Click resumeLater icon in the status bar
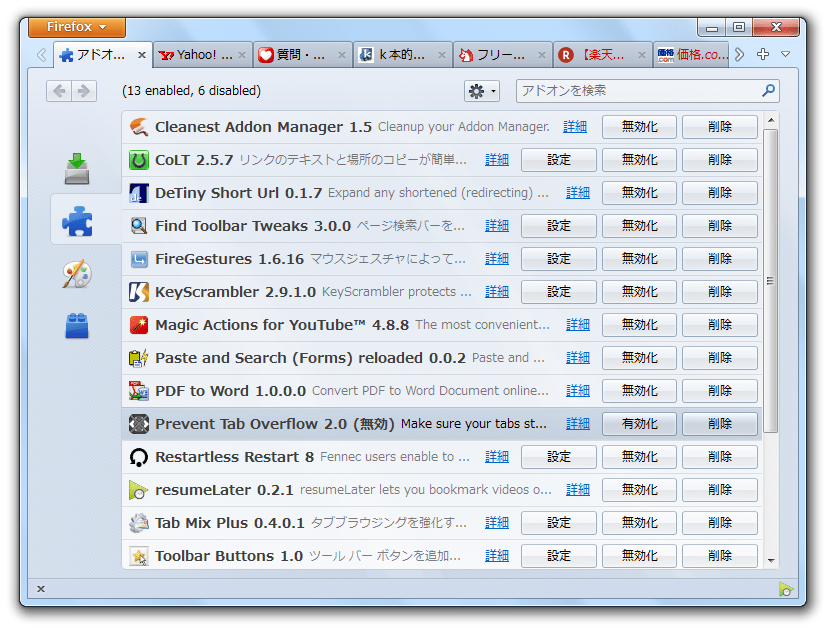The image size is (829, 628). tap(786, 588)
